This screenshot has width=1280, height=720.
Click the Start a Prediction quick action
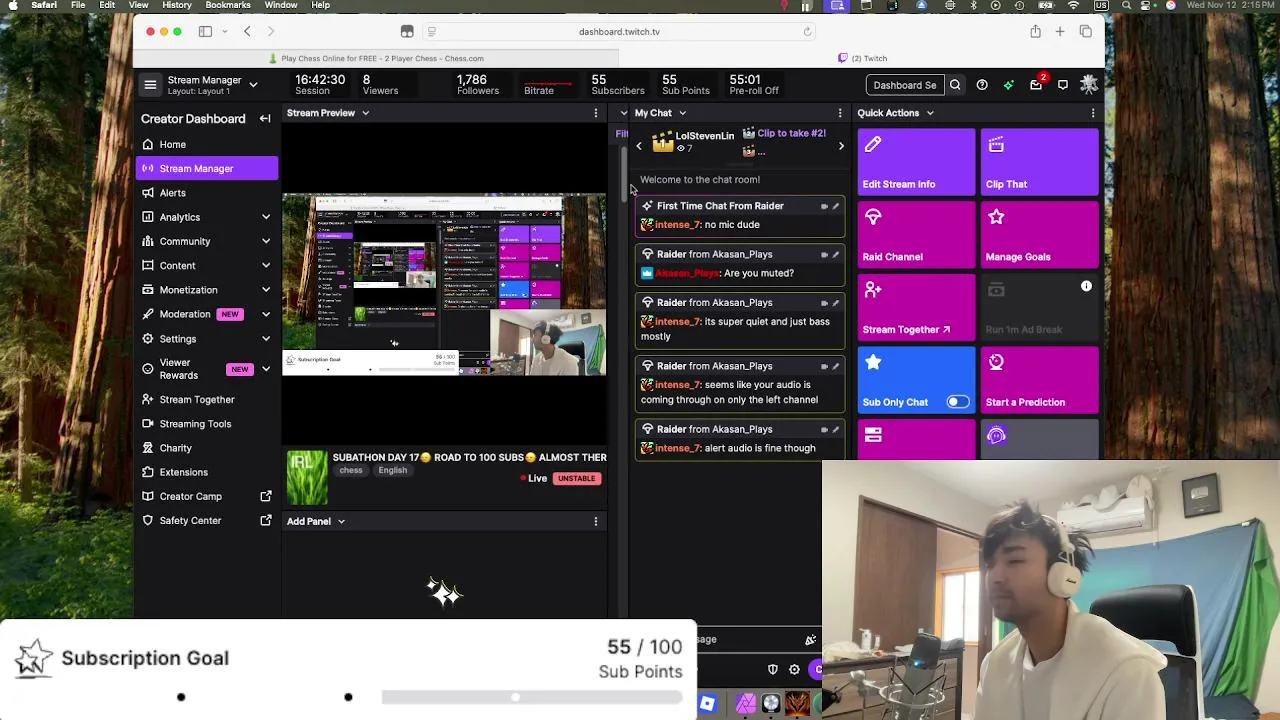pyautogui.click(x=1039, y=380)
